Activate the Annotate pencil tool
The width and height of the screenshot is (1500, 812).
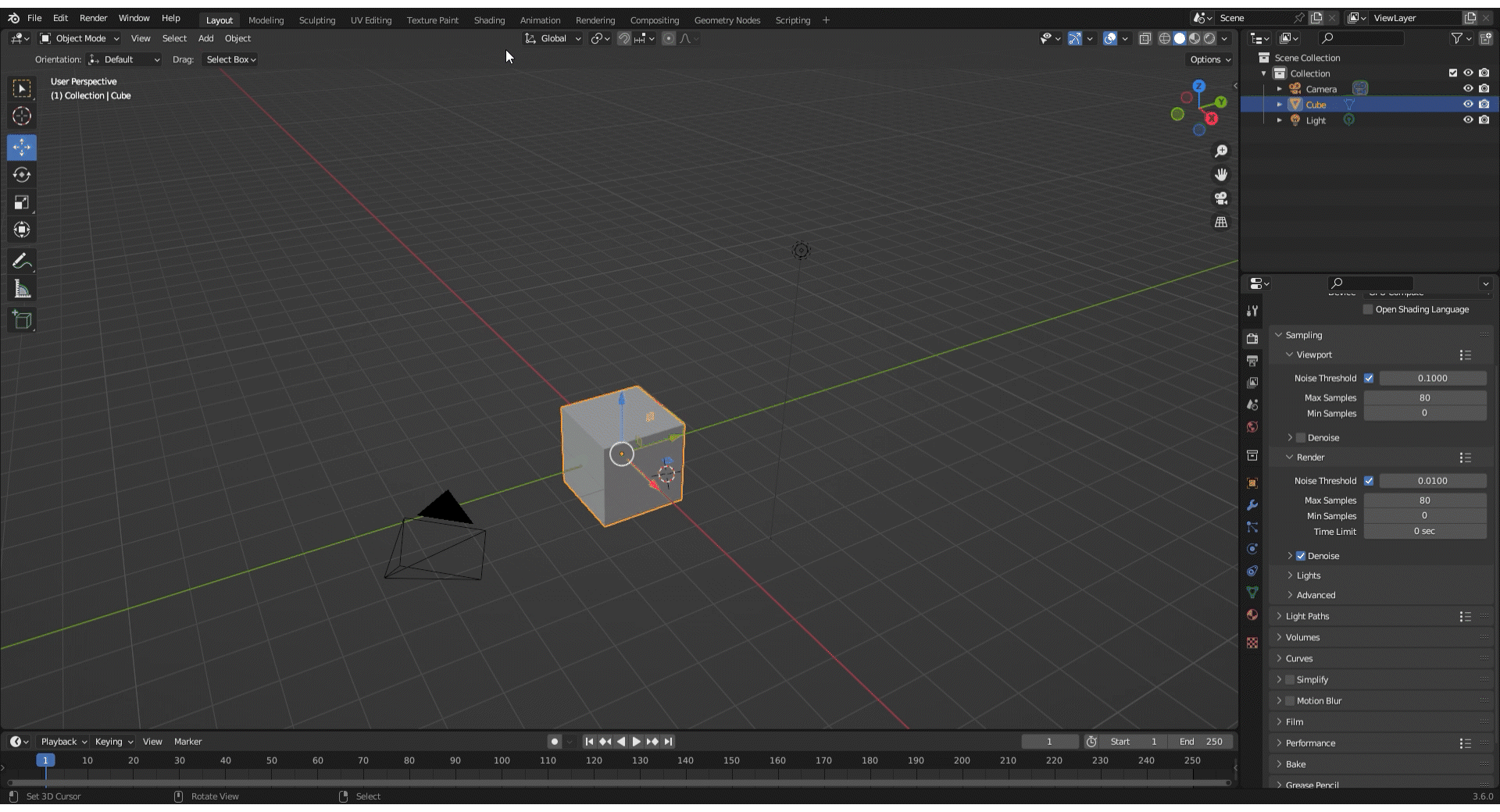coord(22,261)
